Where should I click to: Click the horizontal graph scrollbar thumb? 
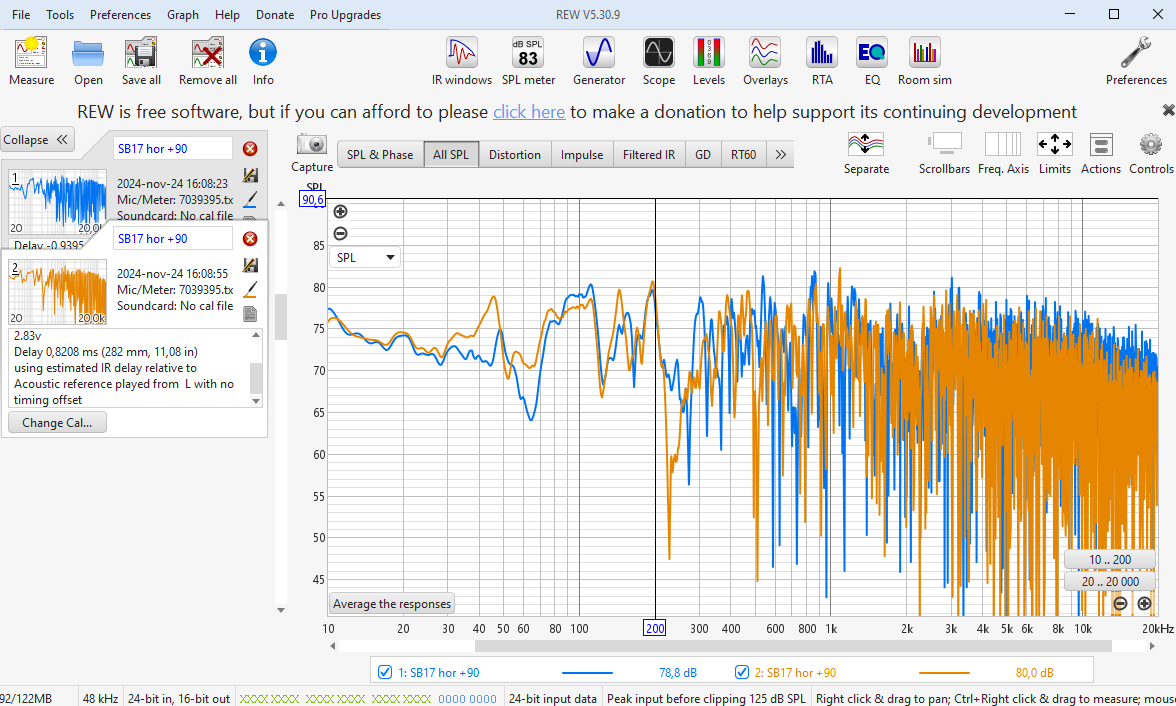click(x=793, y=646)
